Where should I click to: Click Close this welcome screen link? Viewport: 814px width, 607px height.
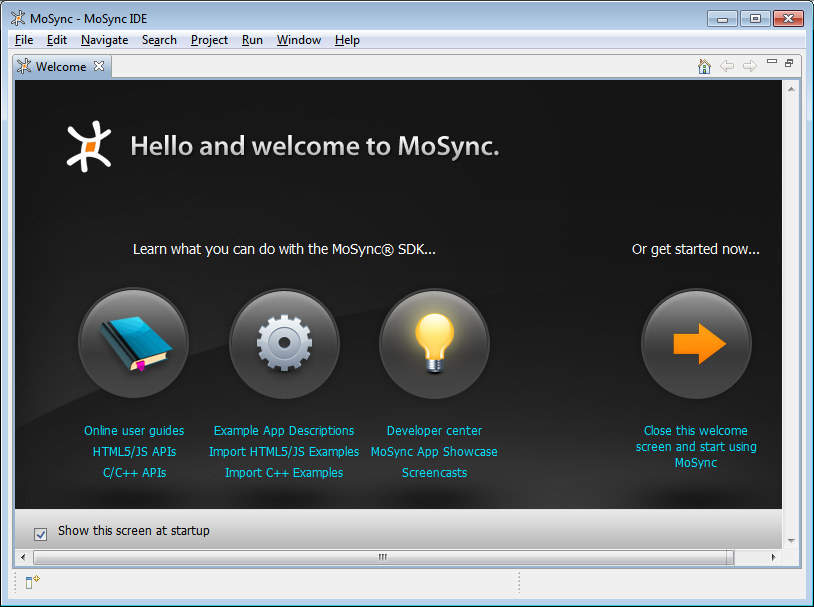(696, 447)
